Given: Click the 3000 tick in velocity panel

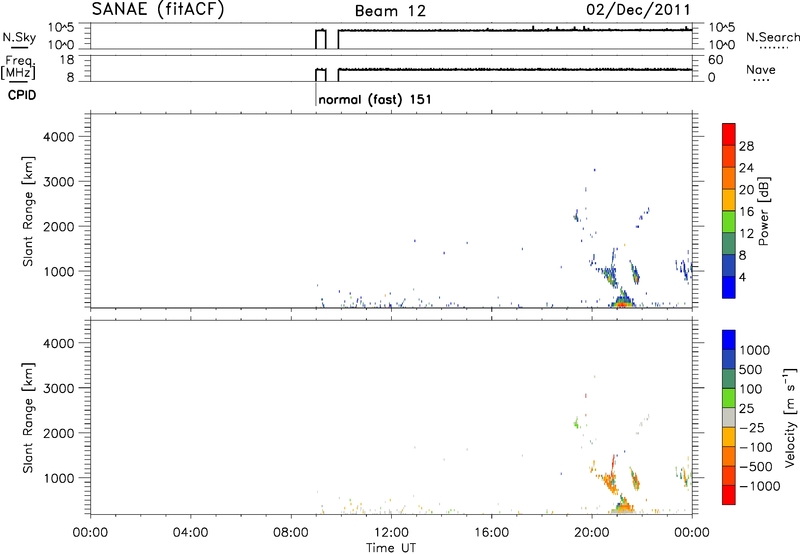Looking at the screenshot, I should [x=58, y=388].
